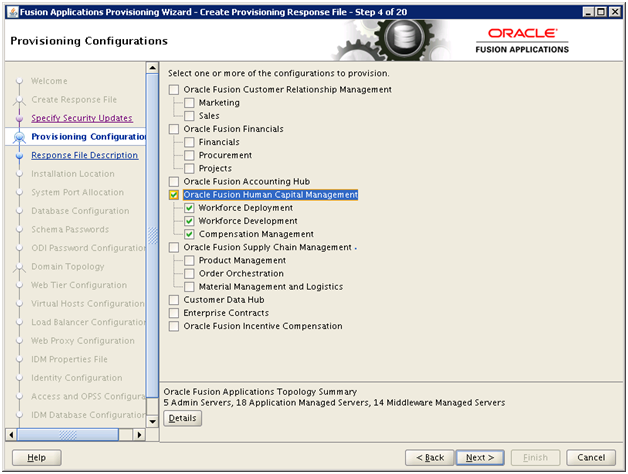This screenshot has height=474, width=628.
Task: Click the IDM Properties File step text
Action: point(70,359)
